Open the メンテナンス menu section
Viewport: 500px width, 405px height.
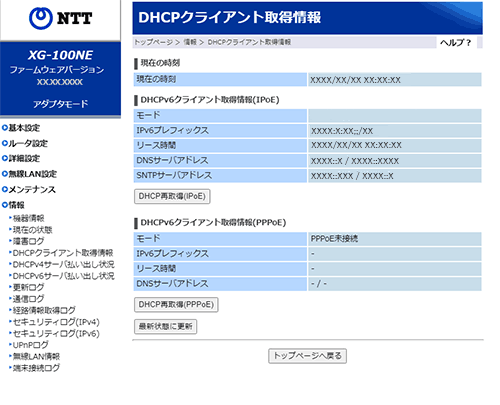point(29,189)
